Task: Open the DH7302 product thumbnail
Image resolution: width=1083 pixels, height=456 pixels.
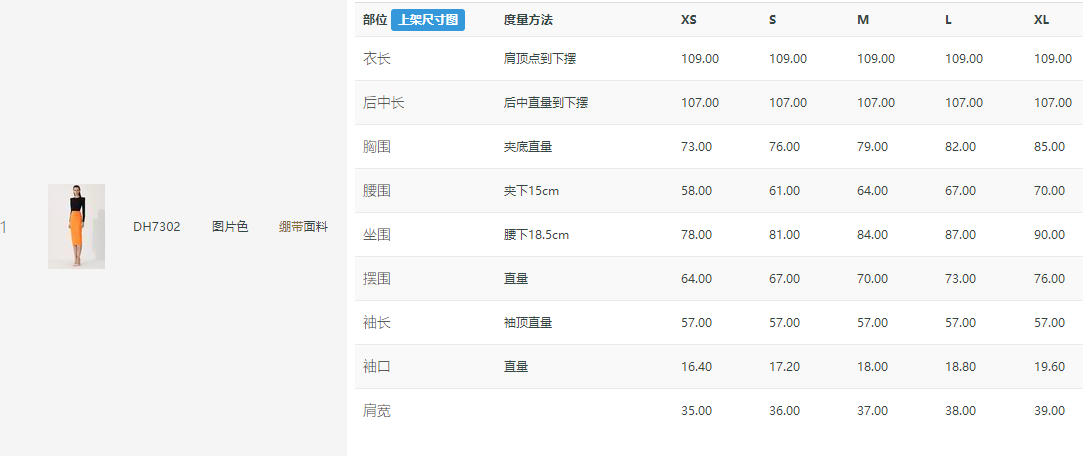Action: point(76,226)
